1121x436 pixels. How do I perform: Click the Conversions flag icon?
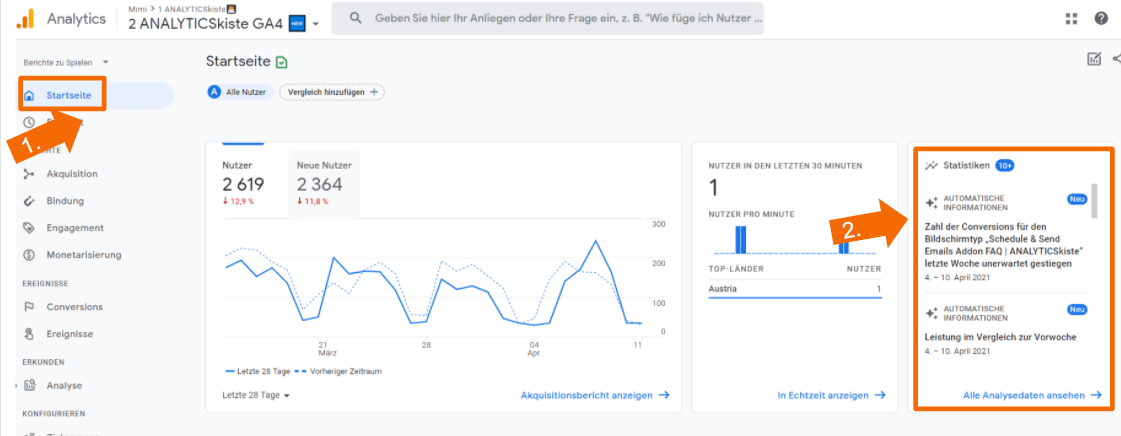click(29, 307)
